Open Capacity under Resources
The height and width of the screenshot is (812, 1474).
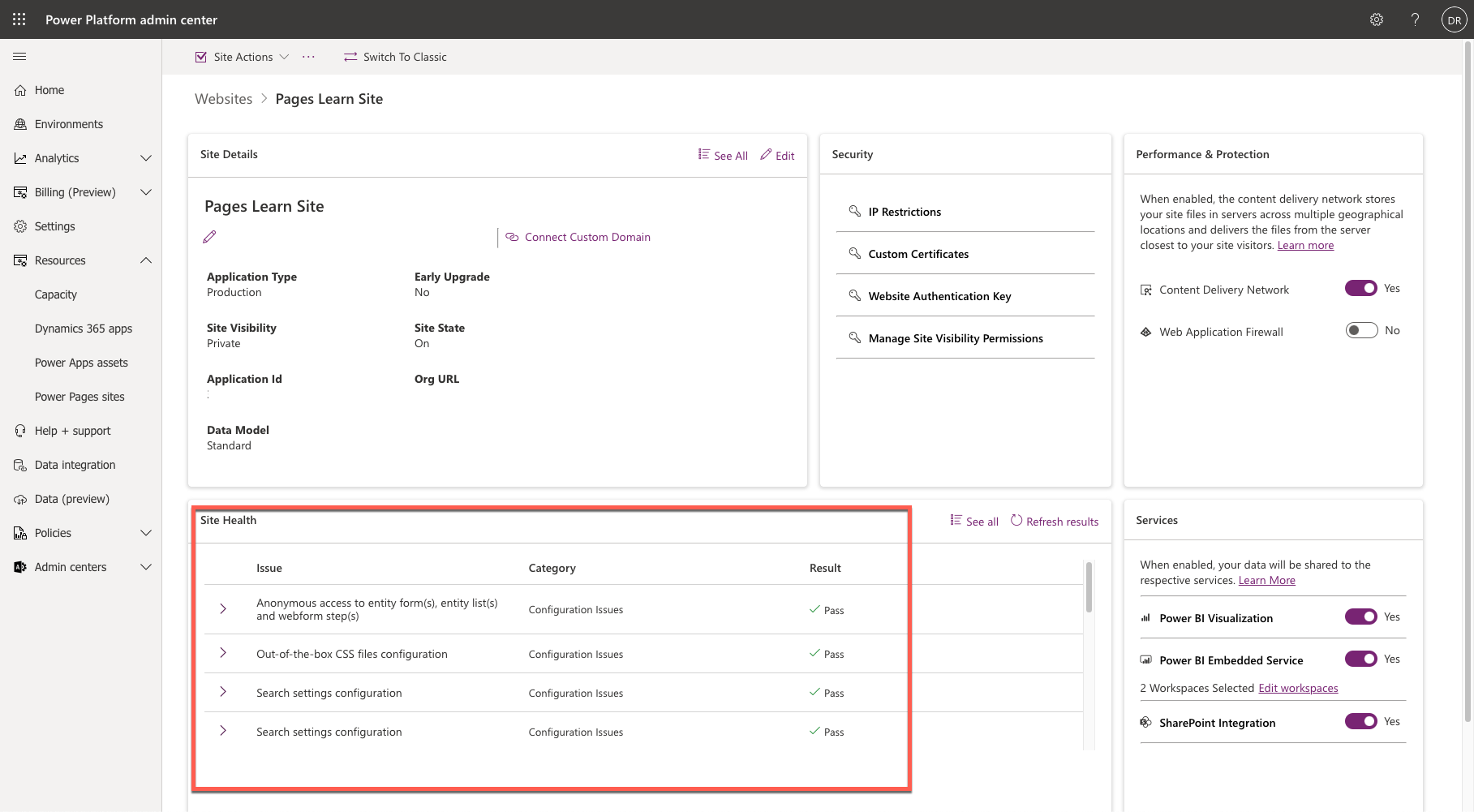56,294
